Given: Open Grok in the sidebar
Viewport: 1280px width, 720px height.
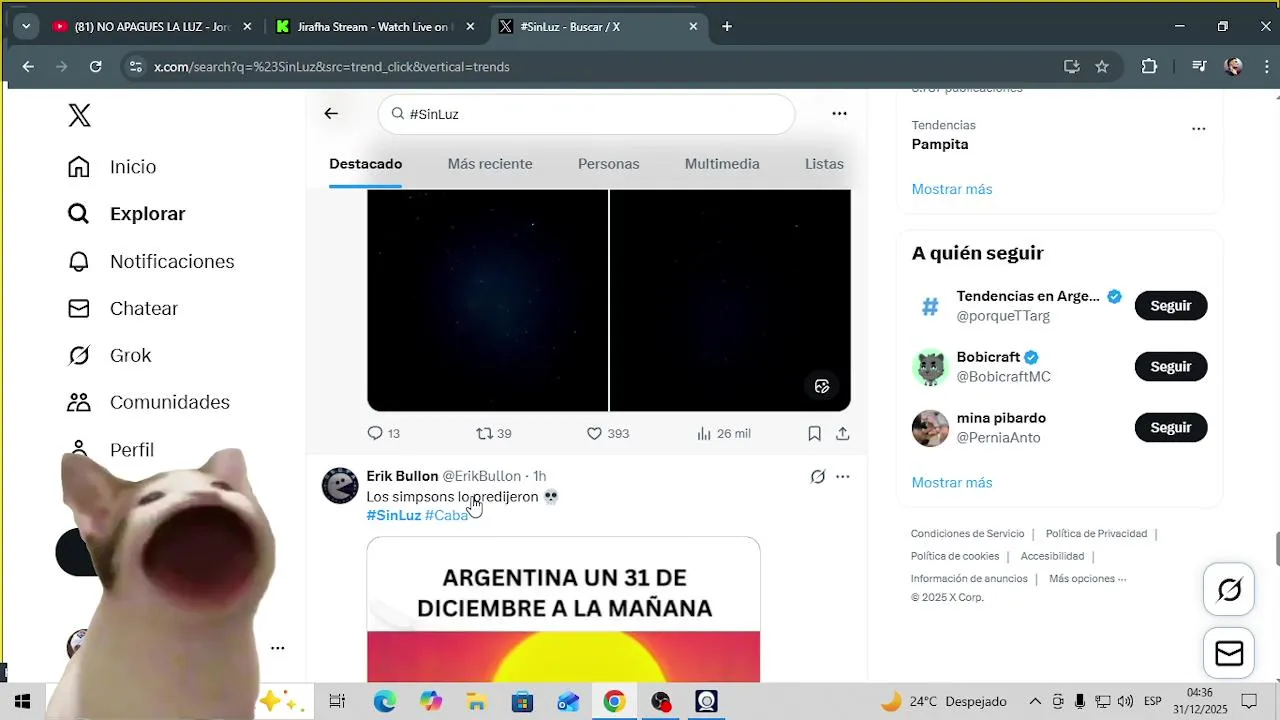Looking at the screenshot, I should (131, 355).
